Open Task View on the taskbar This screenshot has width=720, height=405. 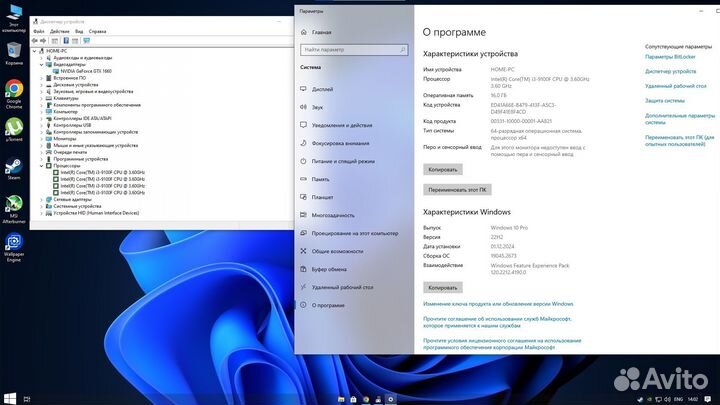[x=27, y=399]
